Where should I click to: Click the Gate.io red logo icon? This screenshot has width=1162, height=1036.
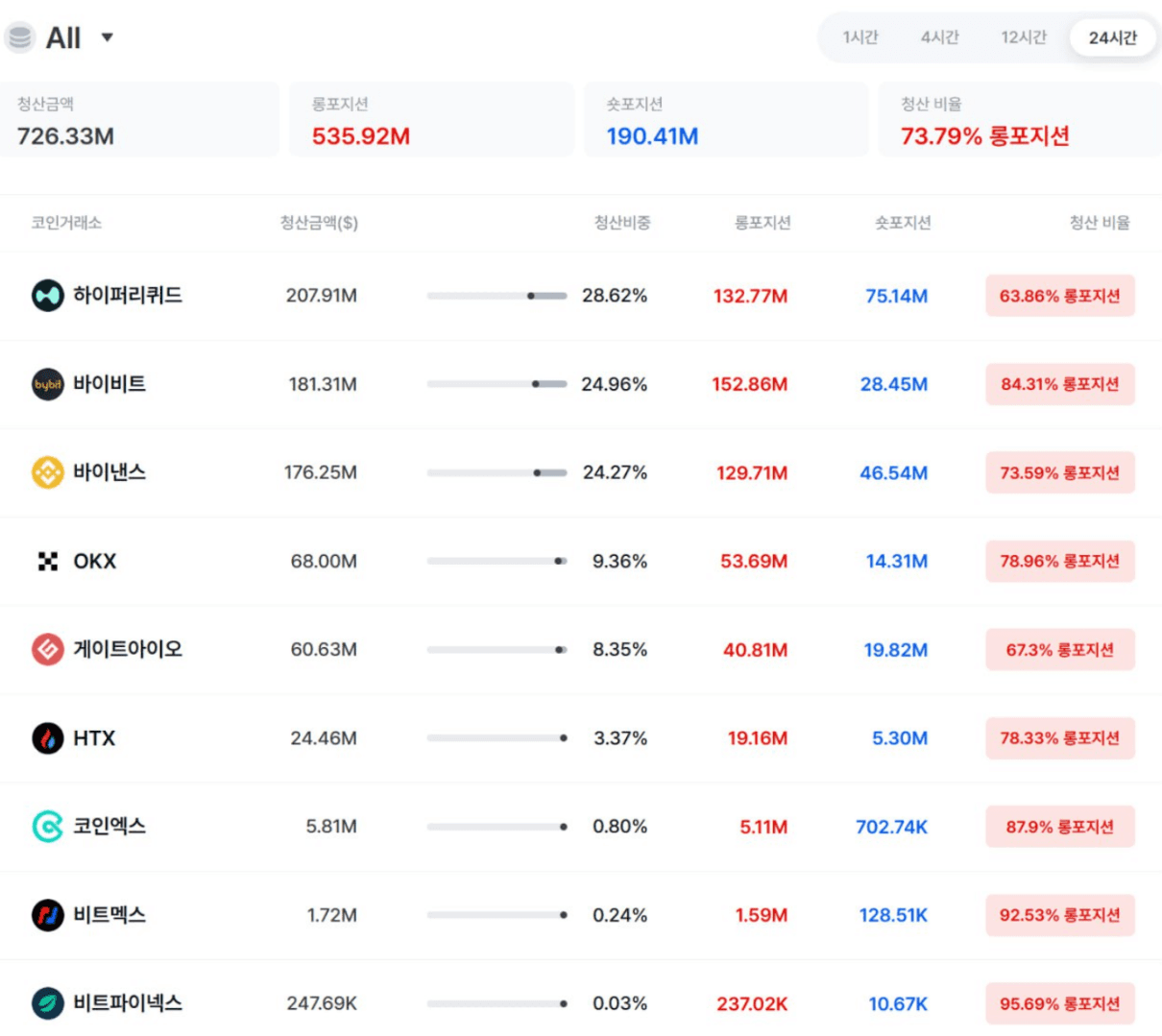47,650
